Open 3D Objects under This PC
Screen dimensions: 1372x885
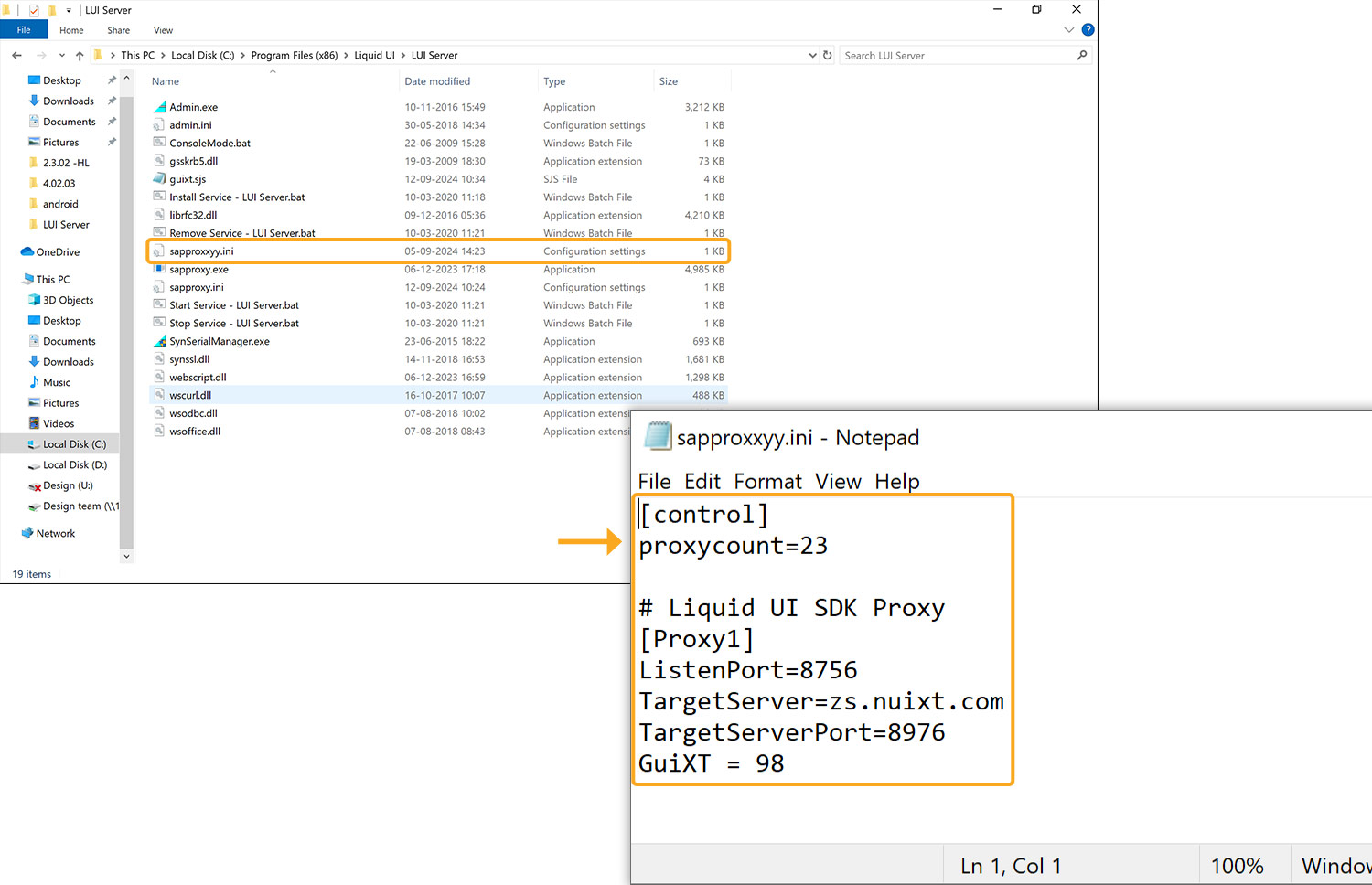click(68, 300)
